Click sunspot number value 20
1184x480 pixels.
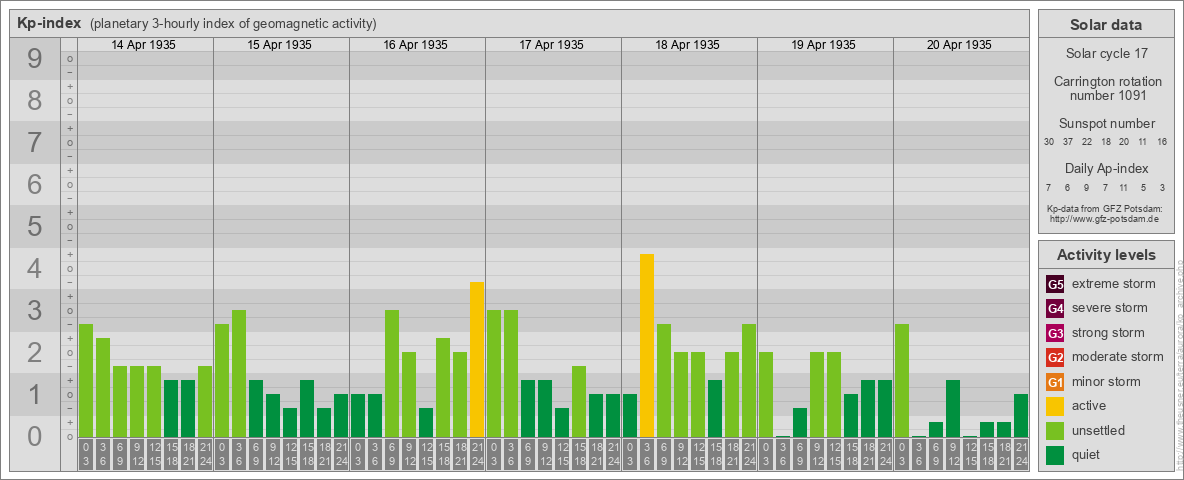coord(1124,142)
